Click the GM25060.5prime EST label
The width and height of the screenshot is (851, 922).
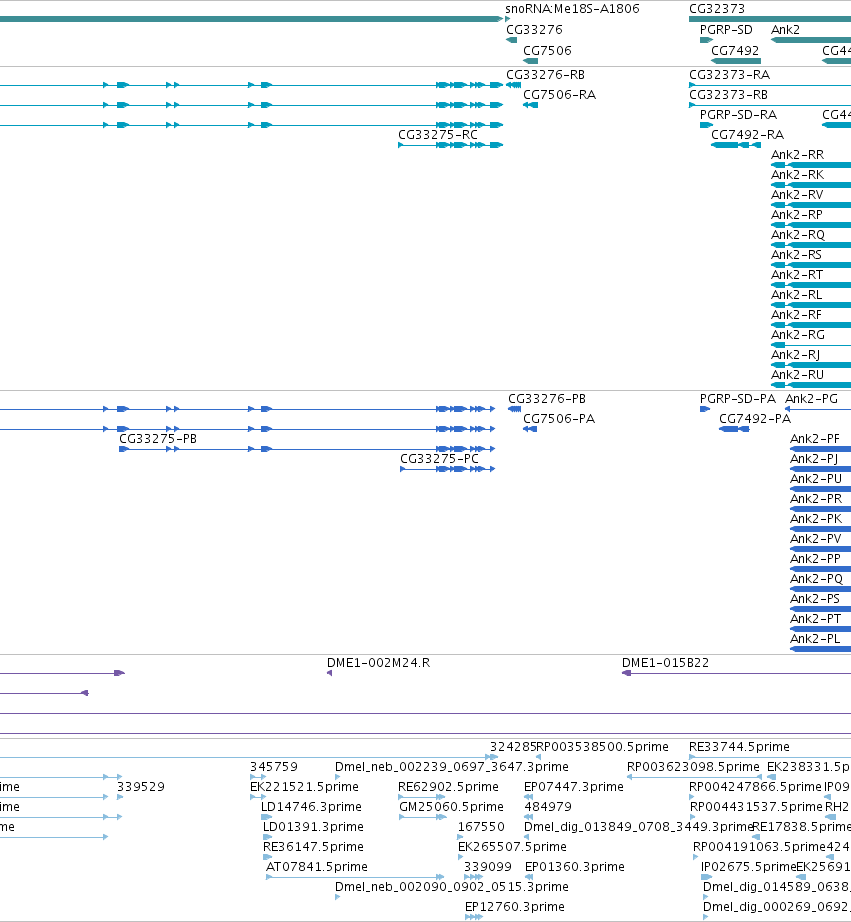(x=451, y=807)
